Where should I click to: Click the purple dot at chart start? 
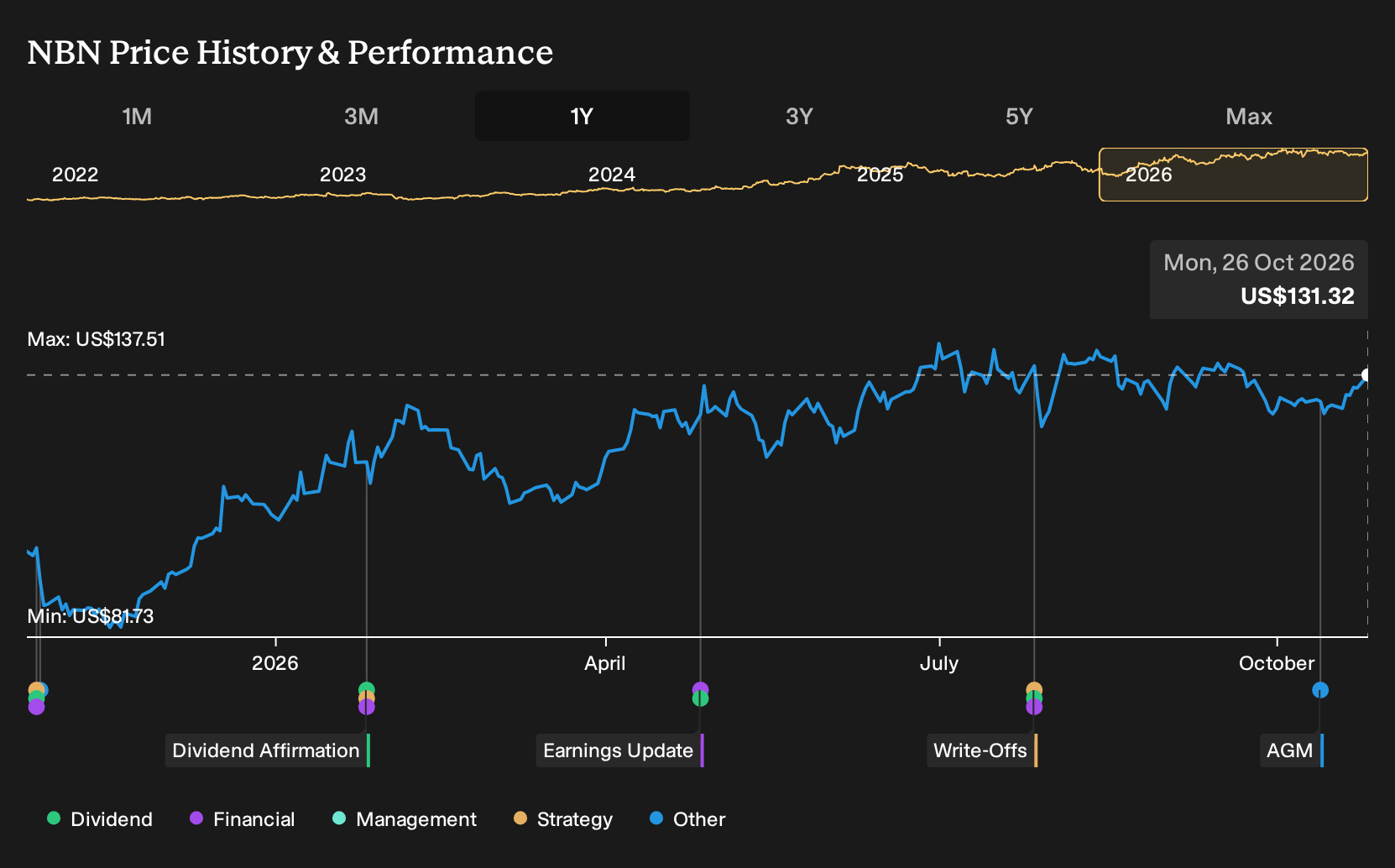point(36,708)
